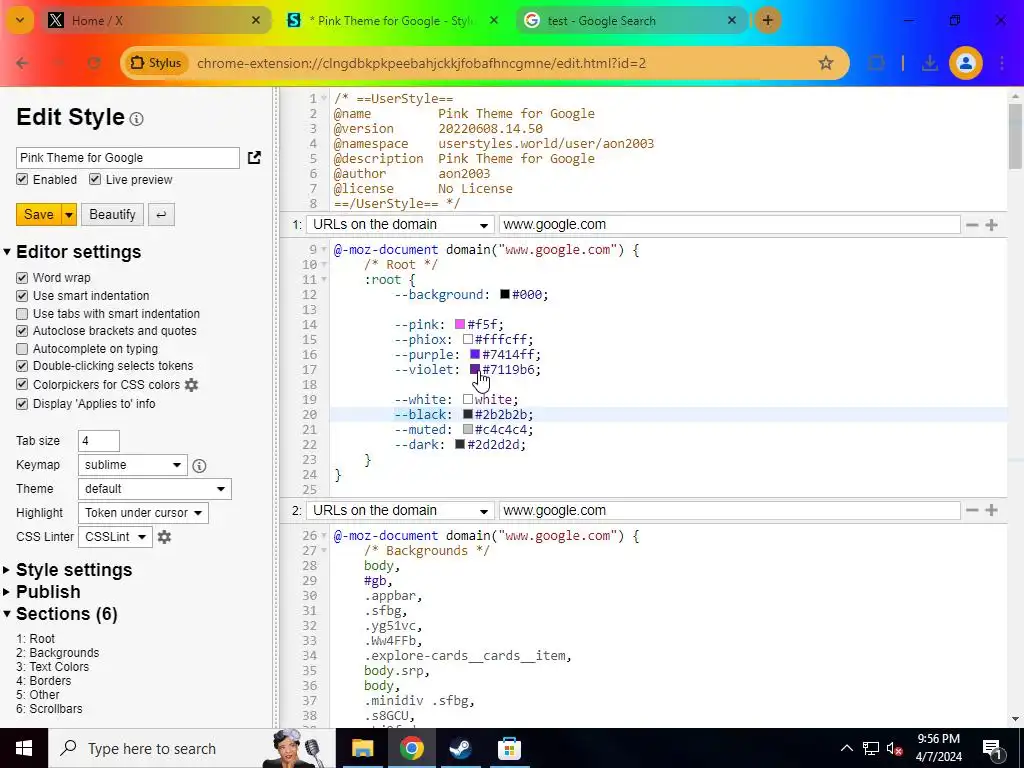Click the style name input field
Viewport: 1024px width, 768px height.
point(128,157)
